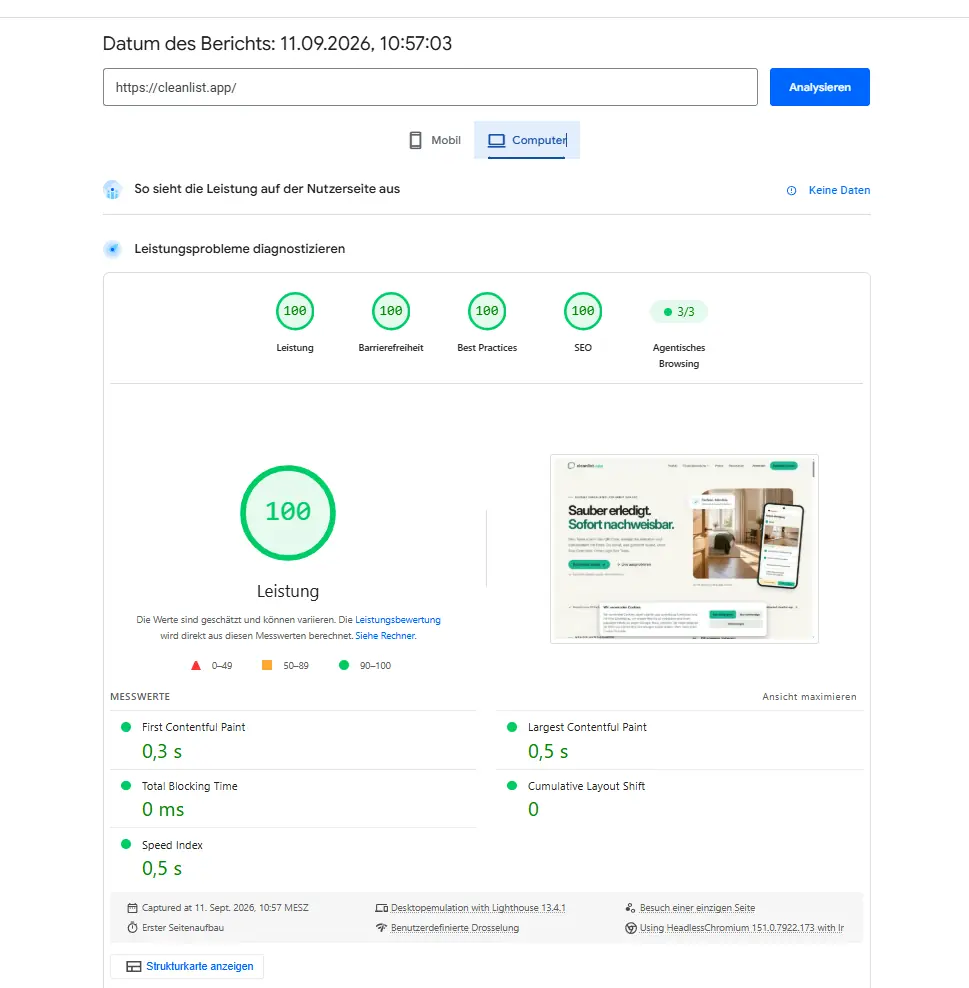969x988 pixels.
Task: Click the MESSWERTE section label
Action: tap(140, 696)
